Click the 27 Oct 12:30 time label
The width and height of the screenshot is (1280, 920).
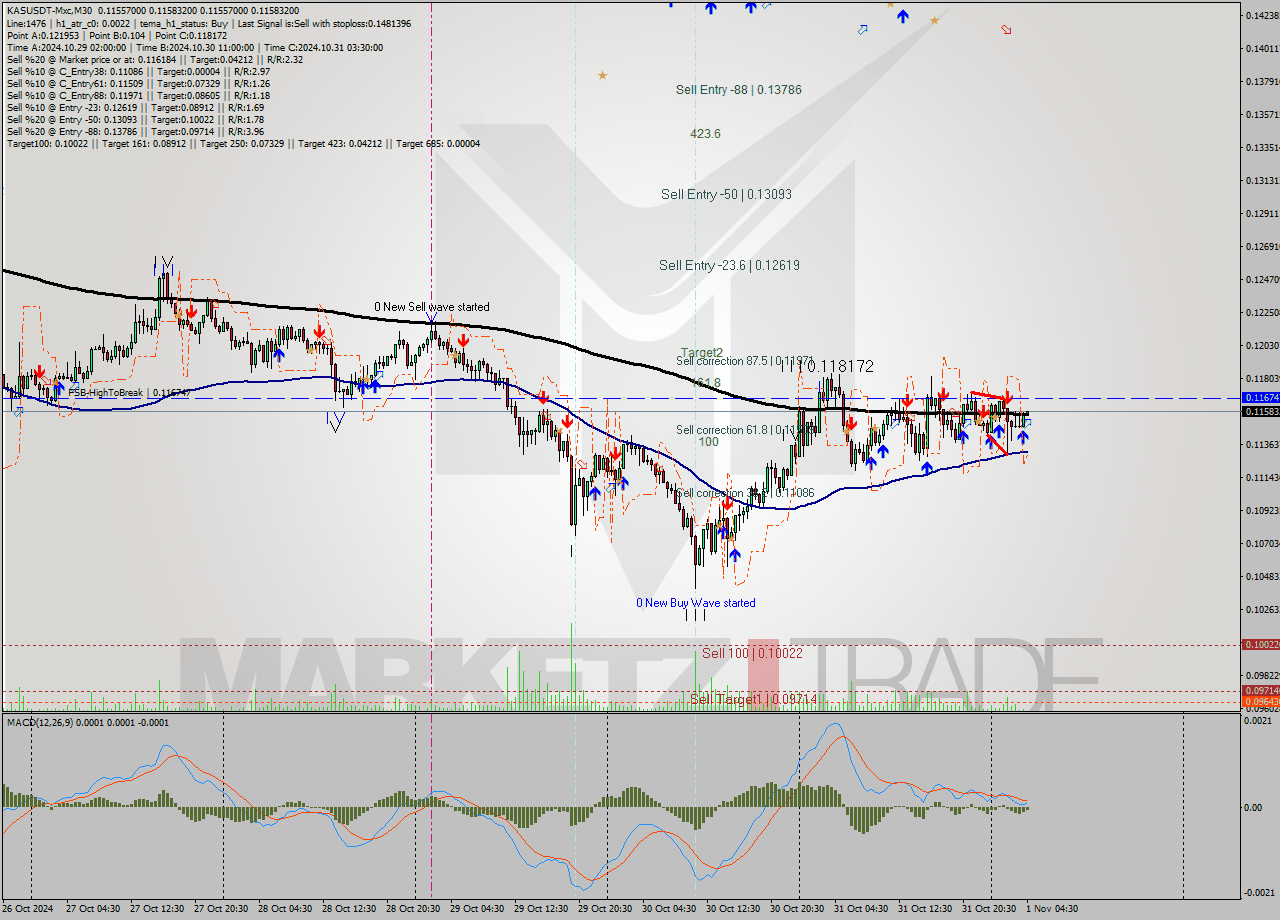158,909
